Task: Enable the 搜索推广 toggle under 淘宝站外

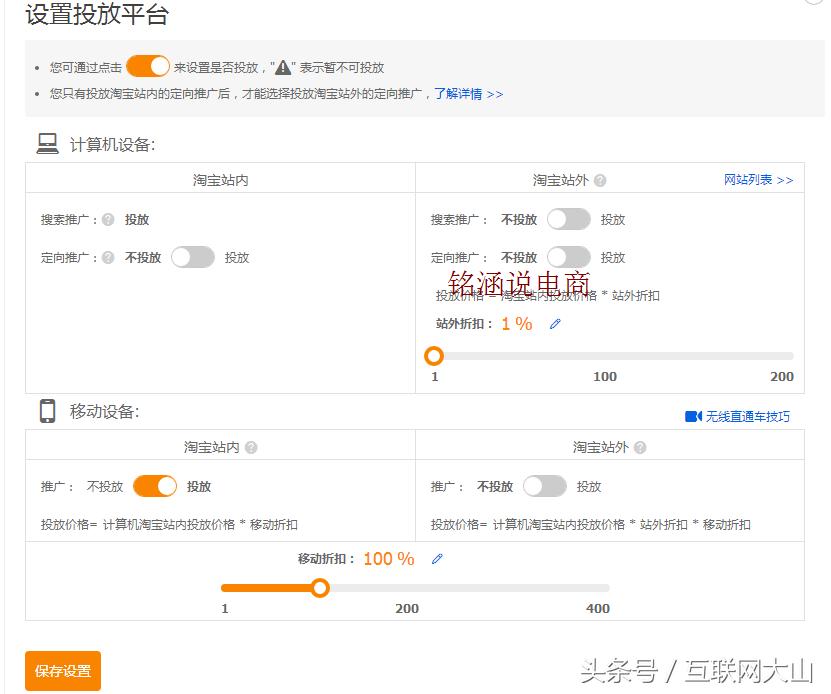Action: 567,219
